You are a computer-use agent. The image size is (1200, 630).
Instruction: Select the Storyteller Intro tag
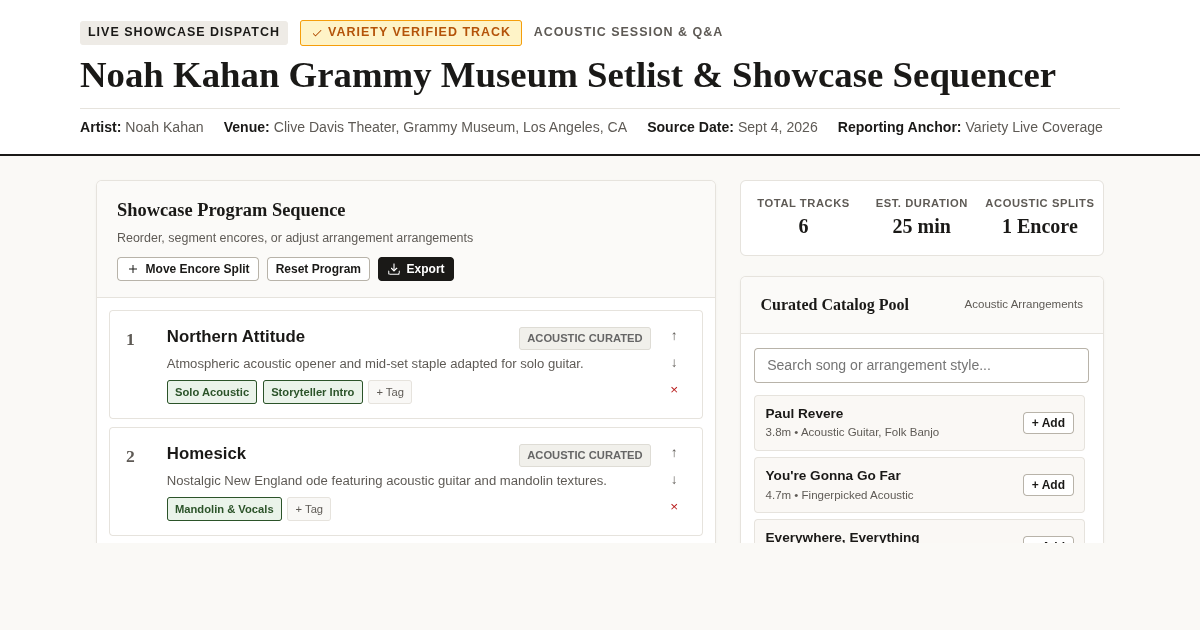(313, 392)
